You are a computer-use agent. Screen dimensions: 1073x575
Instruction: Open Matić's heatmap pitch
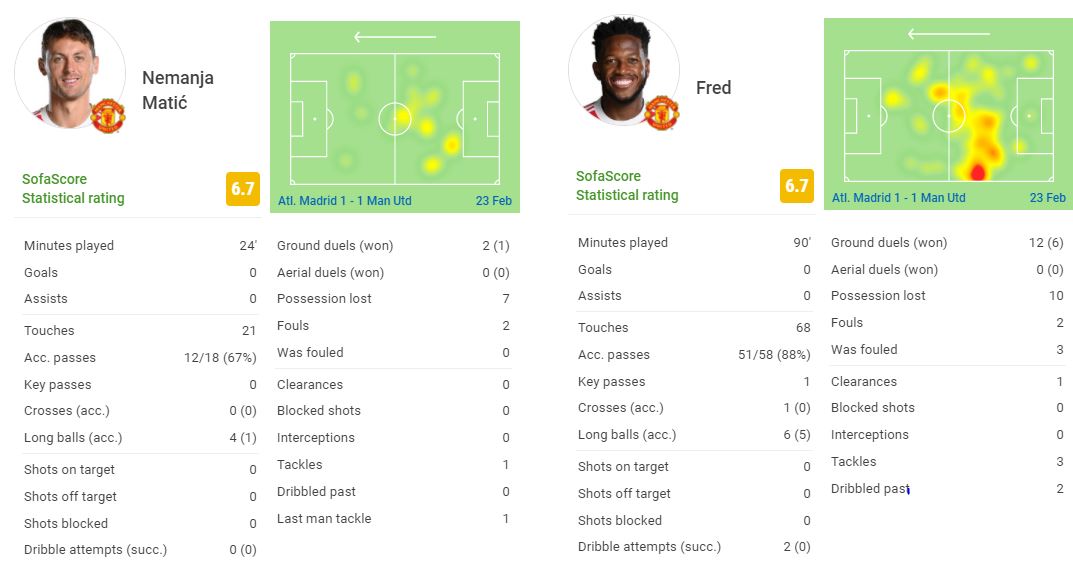394,118
